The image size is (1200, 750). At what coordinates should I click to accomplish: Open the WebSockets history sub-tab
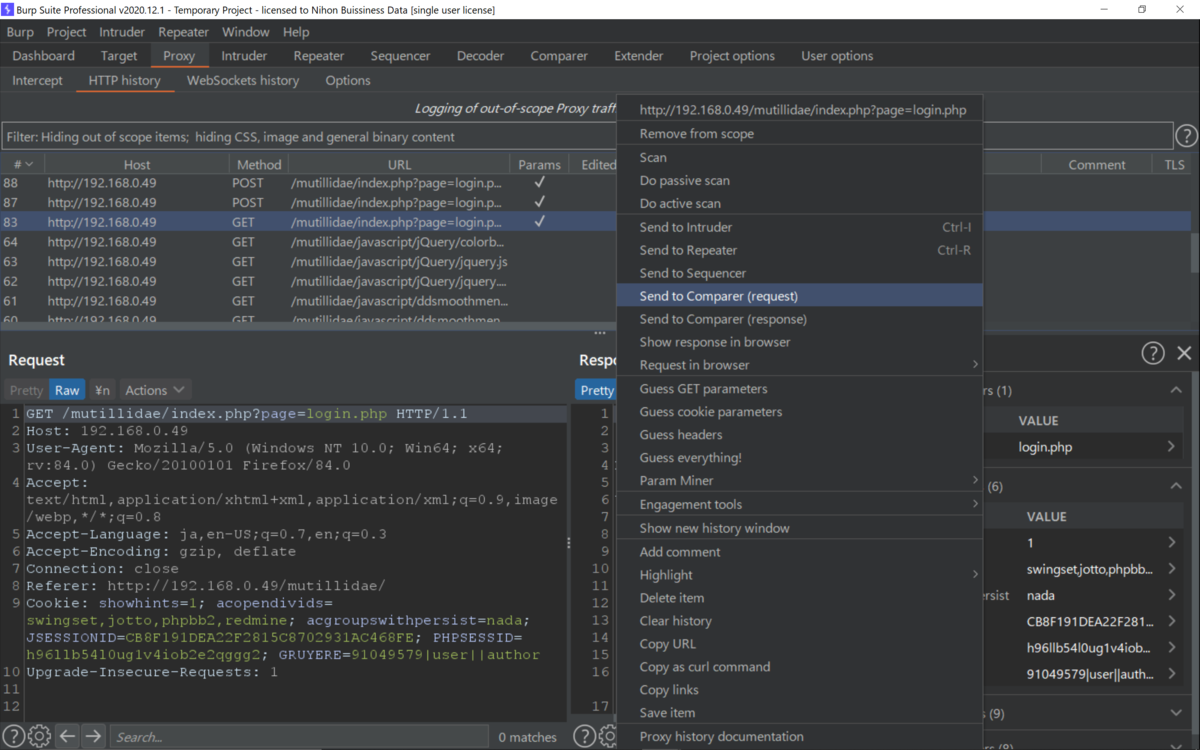243,80
